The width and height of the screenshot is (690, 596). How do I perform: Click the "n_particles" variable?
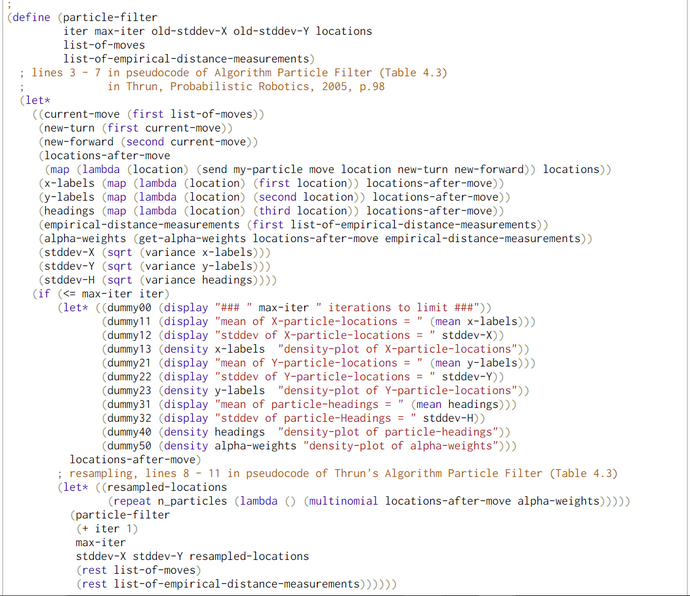click(x=192, y=501)
